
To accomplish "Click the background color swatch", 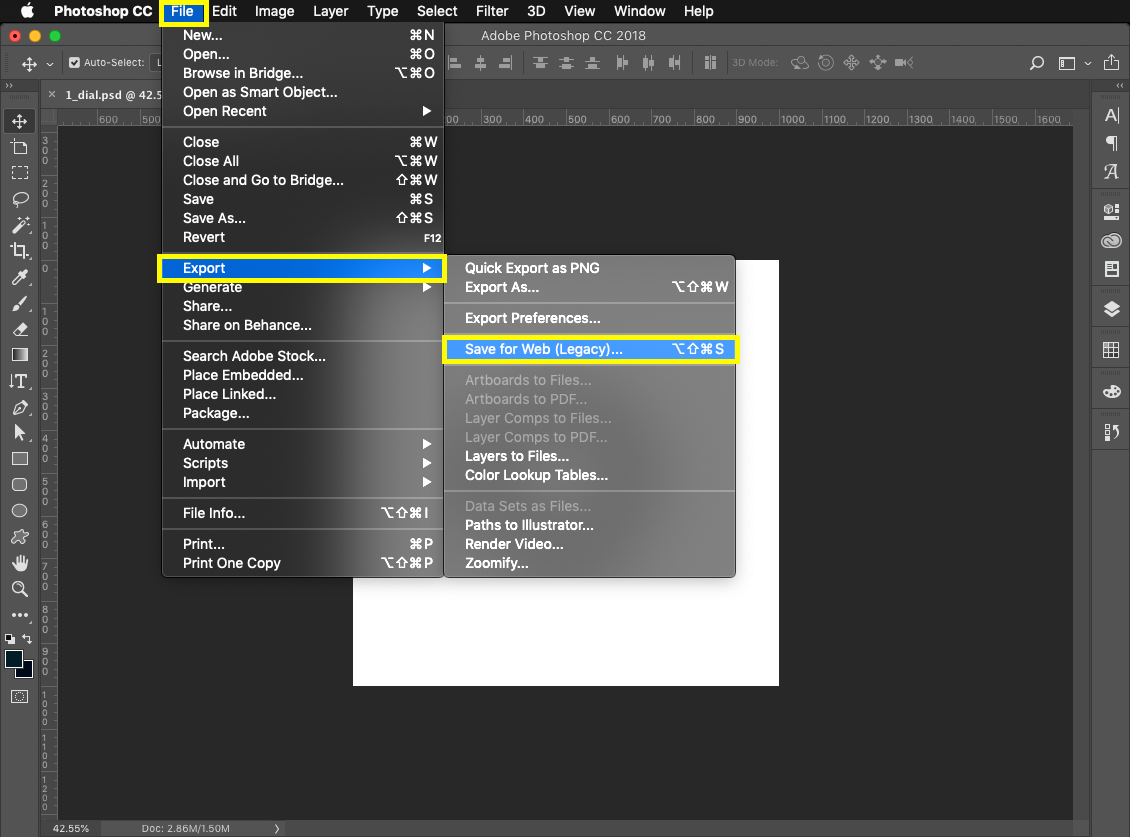I will click(x=28, y=671).
